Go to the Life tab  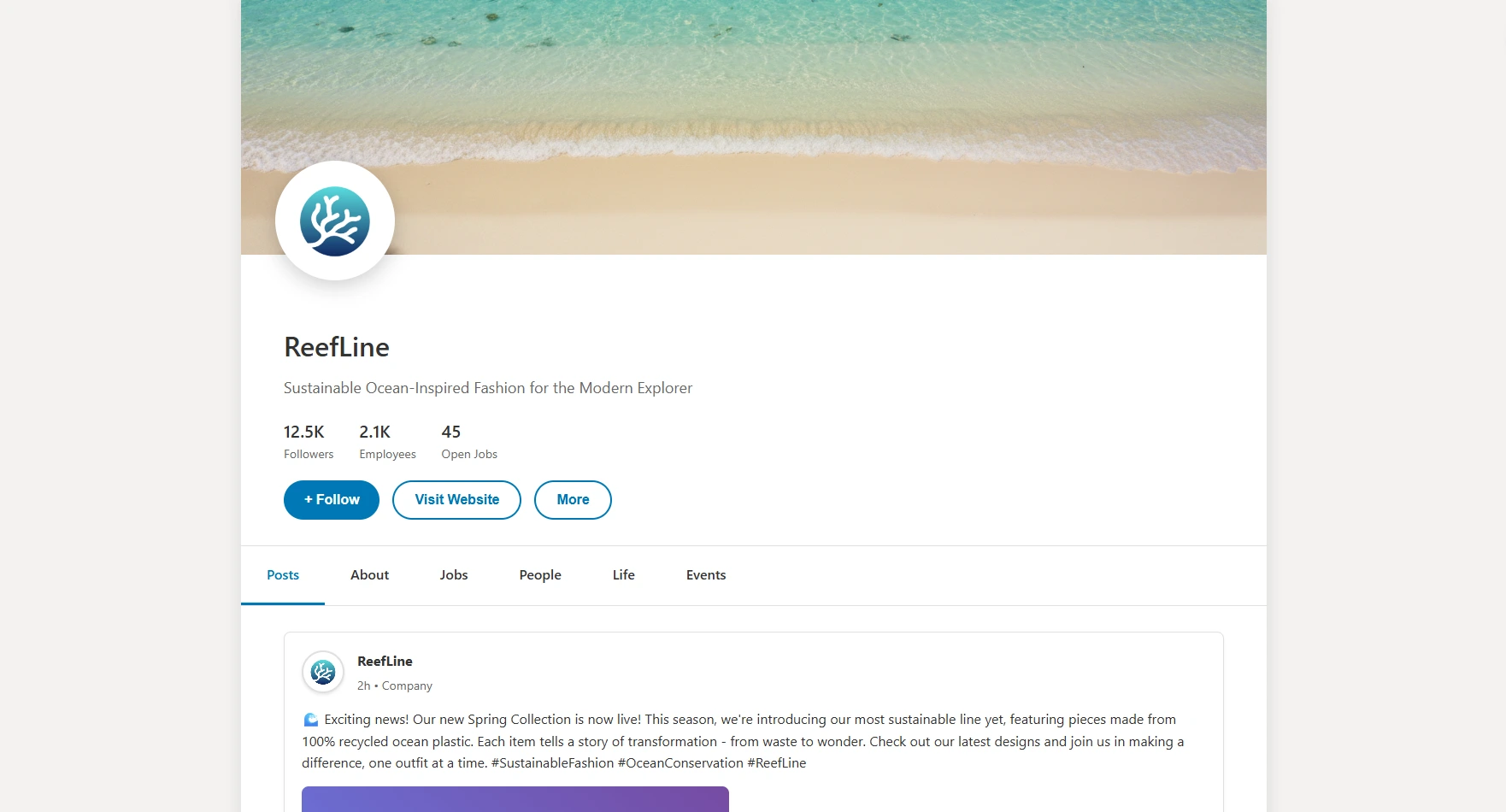coord(624,575)
